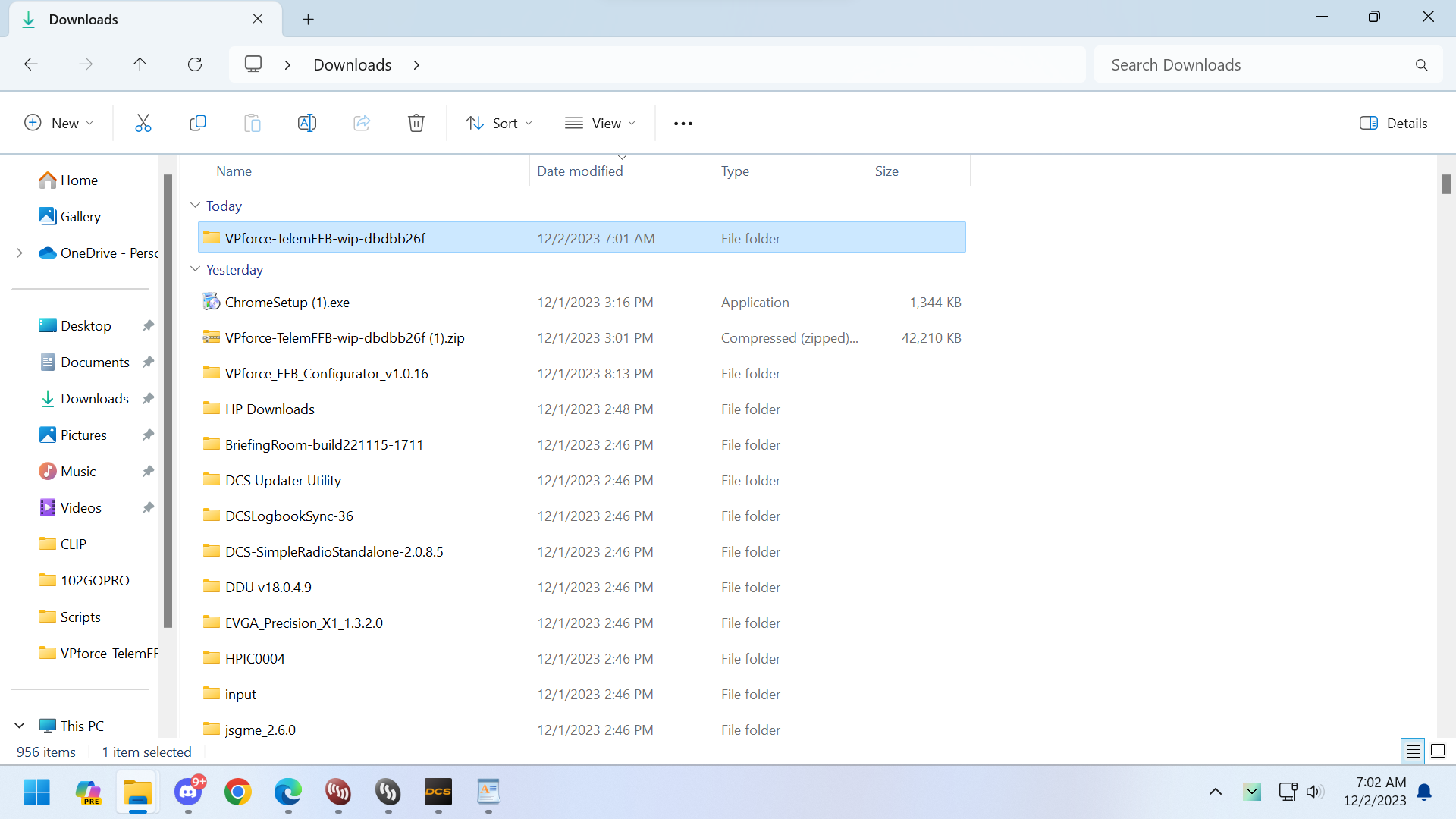1456x819 pixels.
Task: Open the Sort dropdown
Action: pos(499,123)
